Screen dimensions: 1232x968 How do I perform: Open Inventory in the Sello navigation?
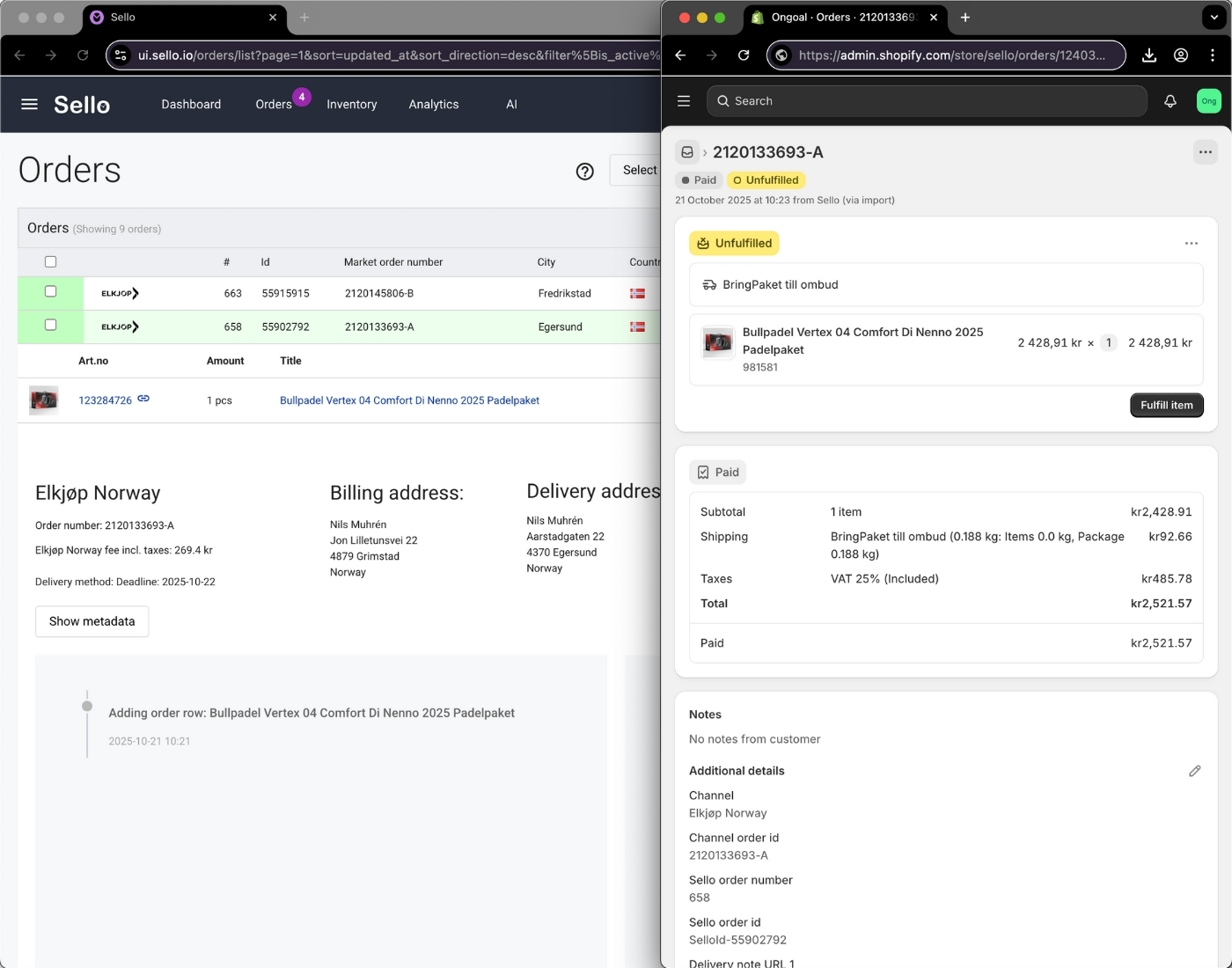351,104
